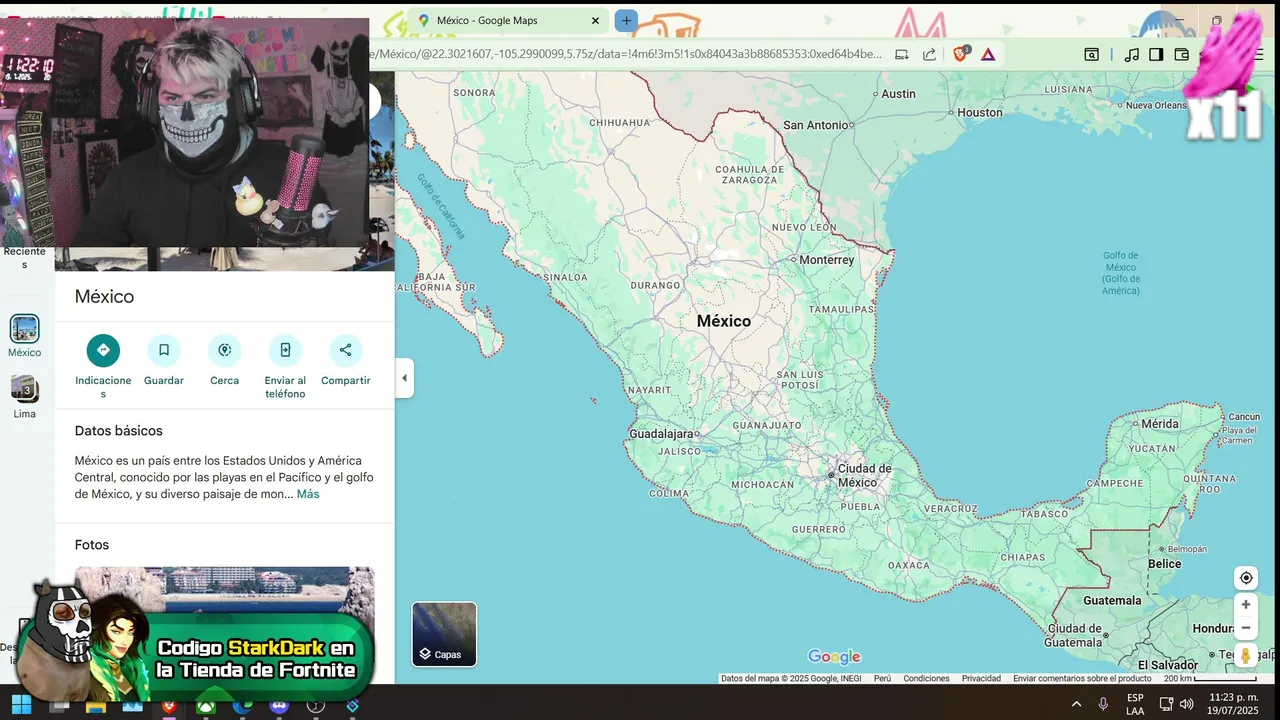Open Brave Rewards triangle icon
1280x720 pixels.
pos(988,54)
